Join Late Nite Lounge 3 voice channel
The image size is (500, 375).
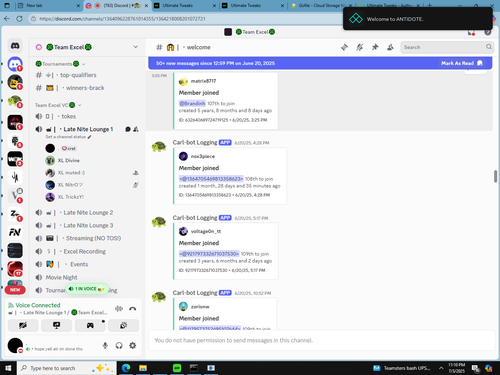click(x=87, y=226)
